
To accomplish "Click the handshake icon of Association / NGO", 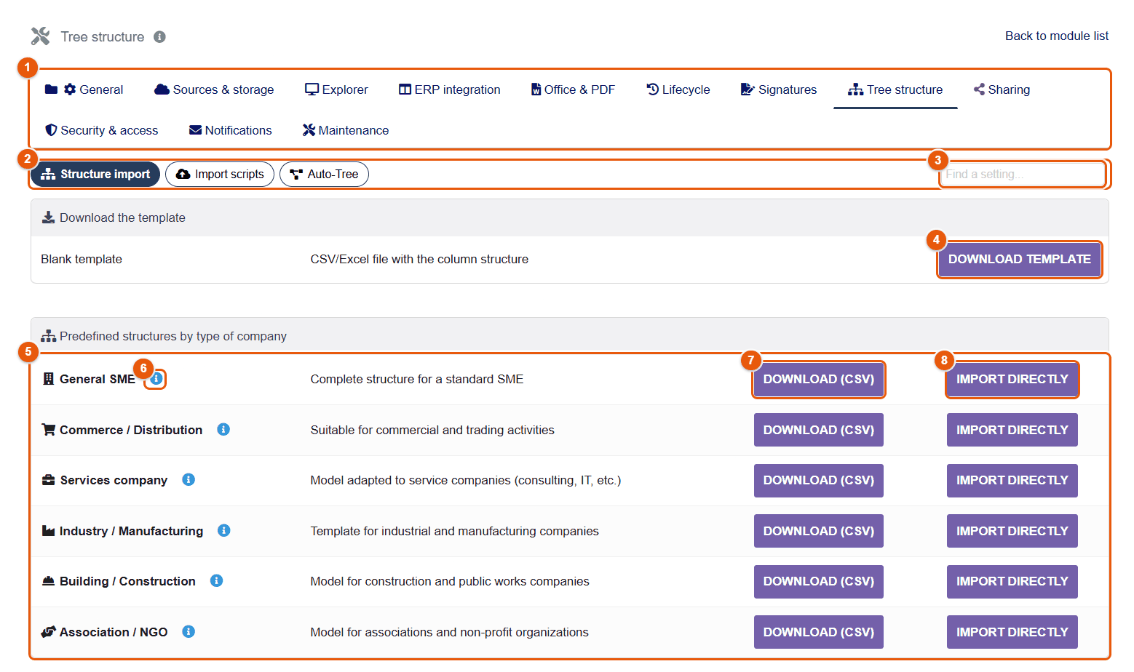I will tap(48, 631).
